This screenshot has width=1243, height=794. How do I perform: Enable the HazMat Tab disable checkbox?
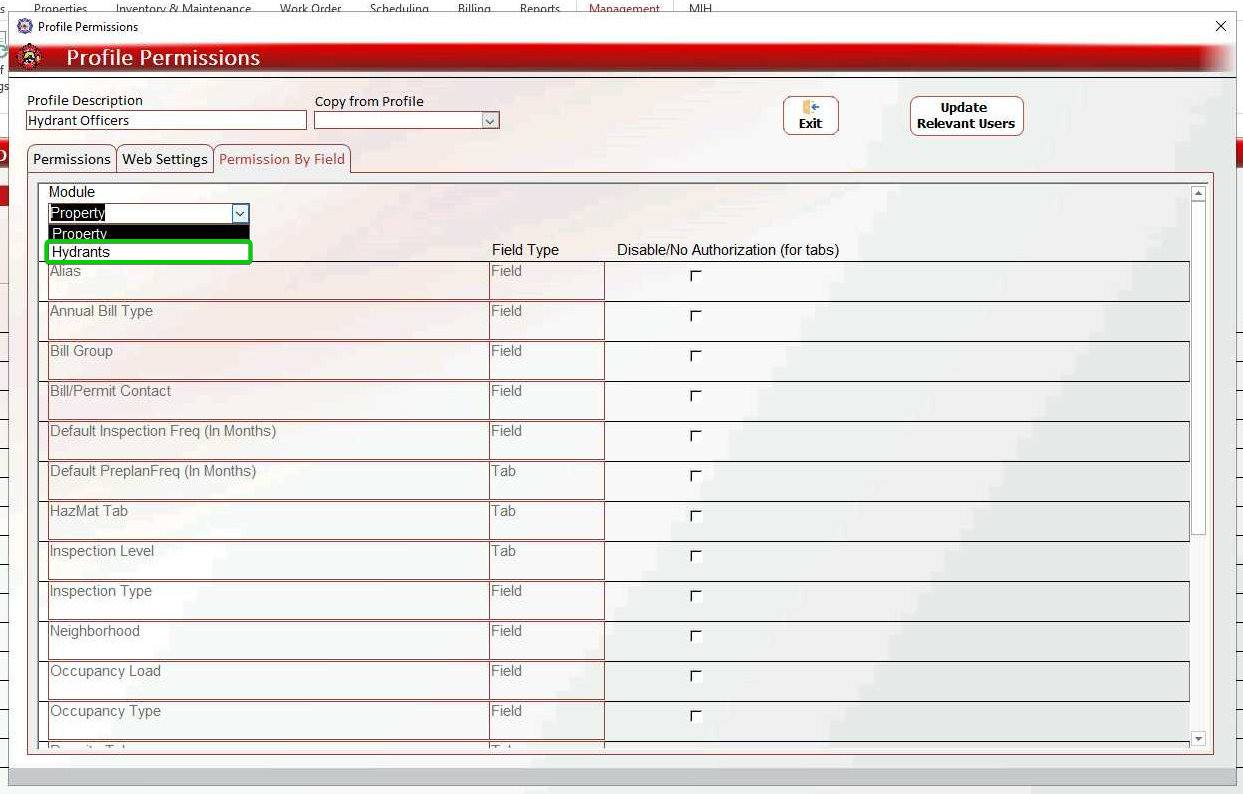tap(696, 516)
